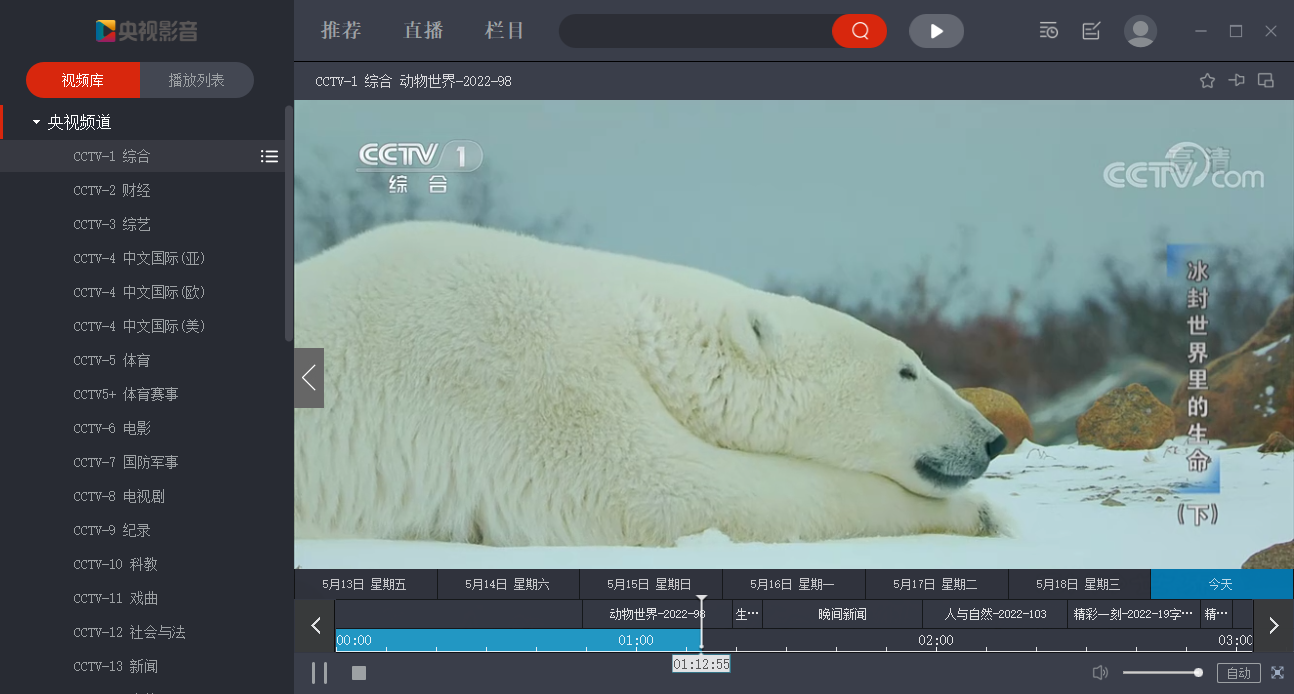The image size is (1294, 694).
Task: Click the playhead marker at 01:12:55
Action: (x=701, y=664)
